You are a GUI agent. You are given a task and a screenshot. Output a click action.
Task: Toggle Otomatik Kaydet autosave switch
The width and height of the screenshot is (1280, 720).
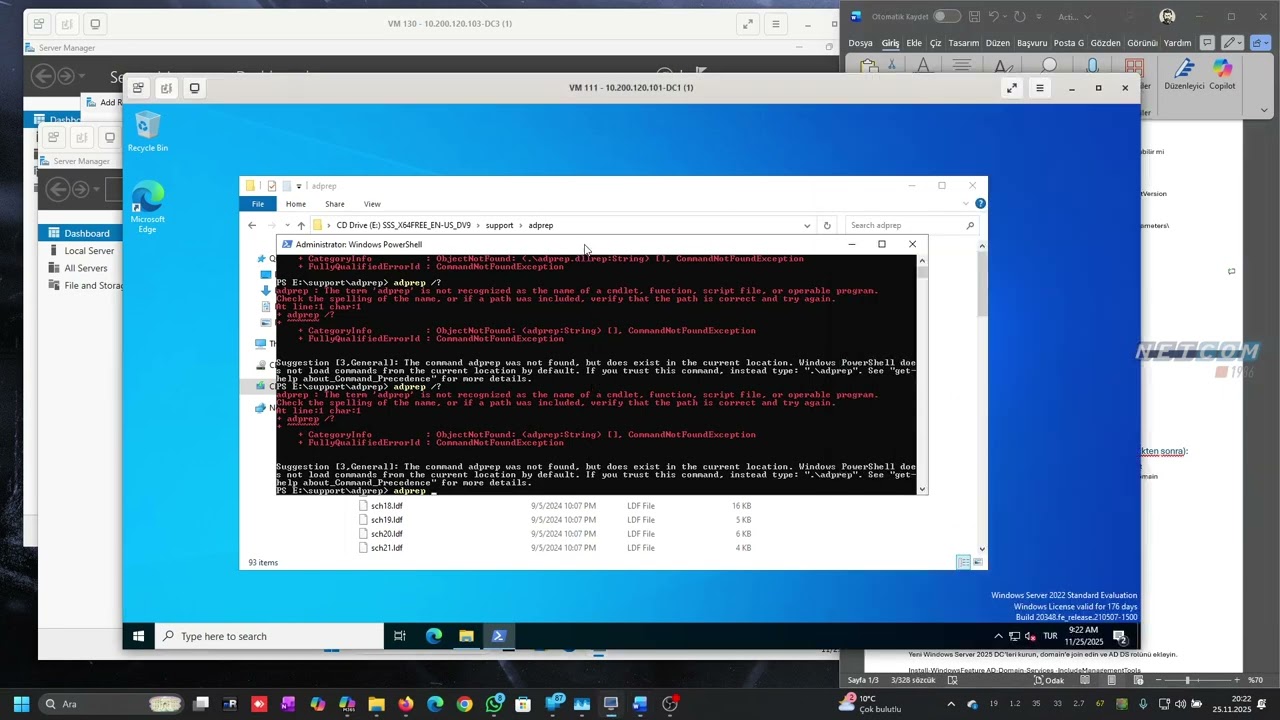click(946, 17)
